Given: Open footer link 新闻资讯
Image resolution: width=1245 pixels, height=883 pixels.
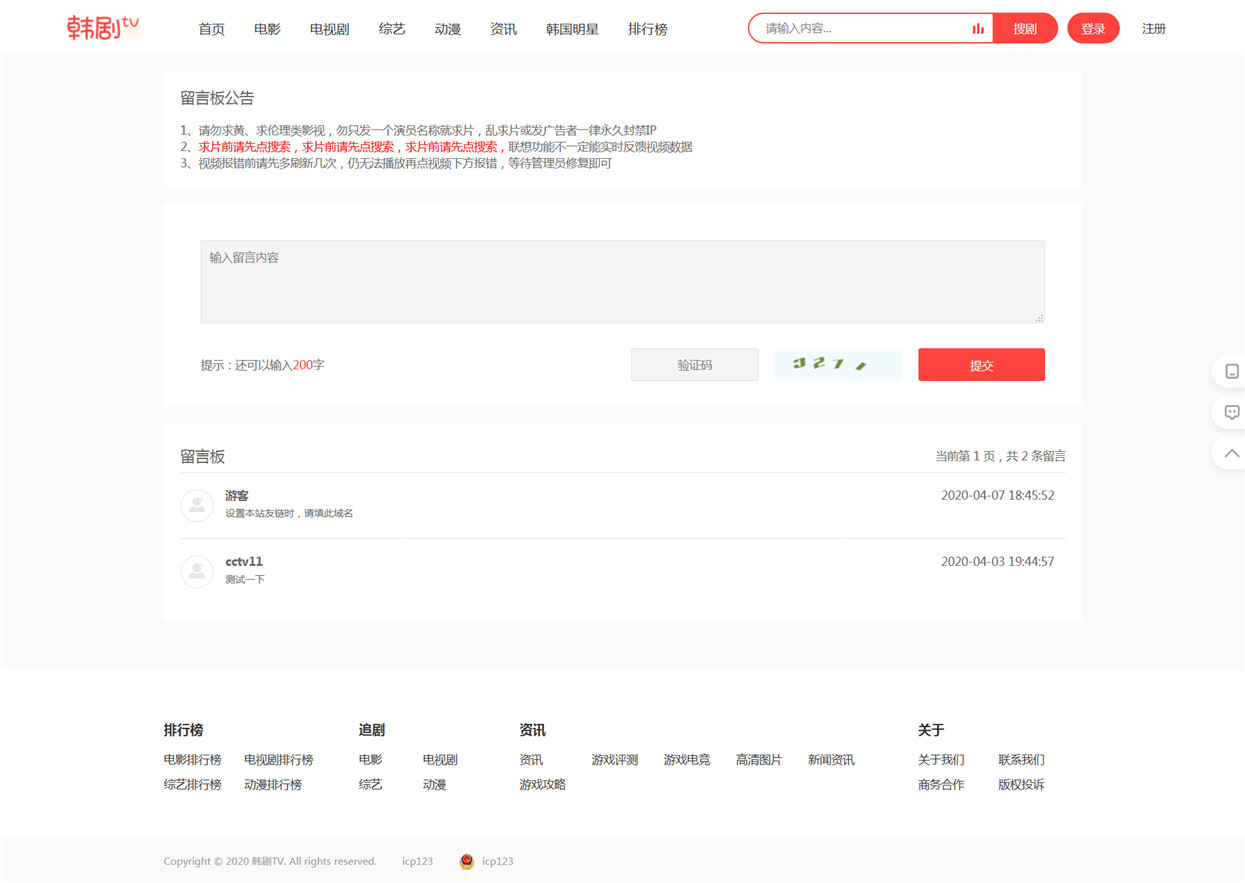Looking at the screenshot, I should click(x=831, y=760).
